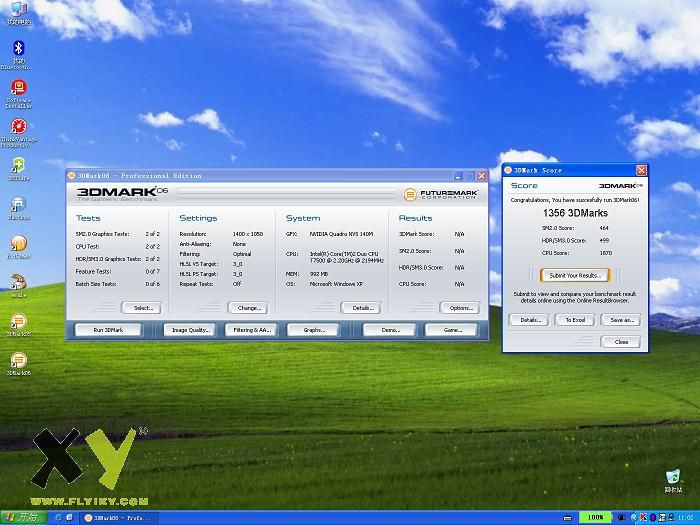Minimize the 3DMark06 Professional Edition window
This screenshot has height=525, width=700.
(458, 176)
